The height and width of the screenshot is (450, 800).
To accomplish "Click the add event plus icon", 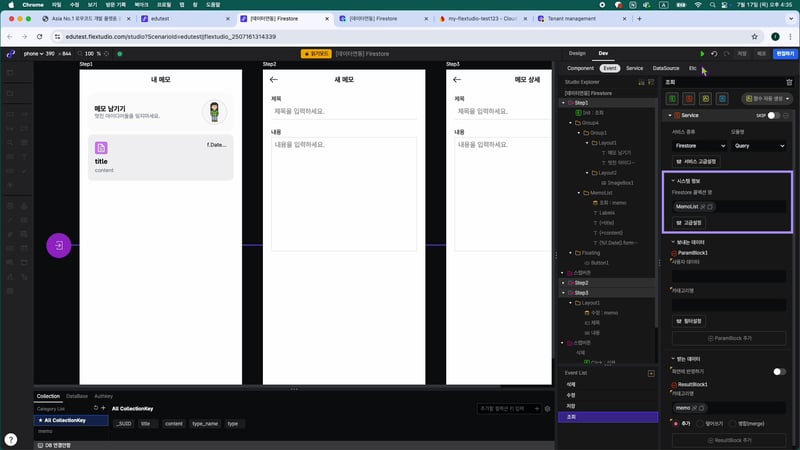I will [651, 373].
